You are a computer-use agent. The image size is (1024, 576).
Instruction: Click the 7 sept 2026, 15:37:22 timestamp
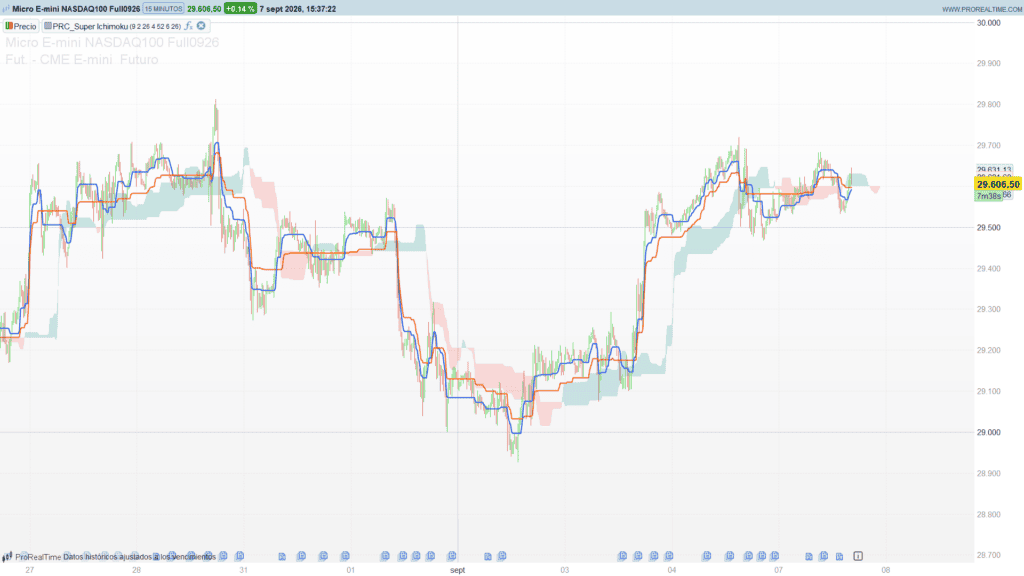pos(298,9)
